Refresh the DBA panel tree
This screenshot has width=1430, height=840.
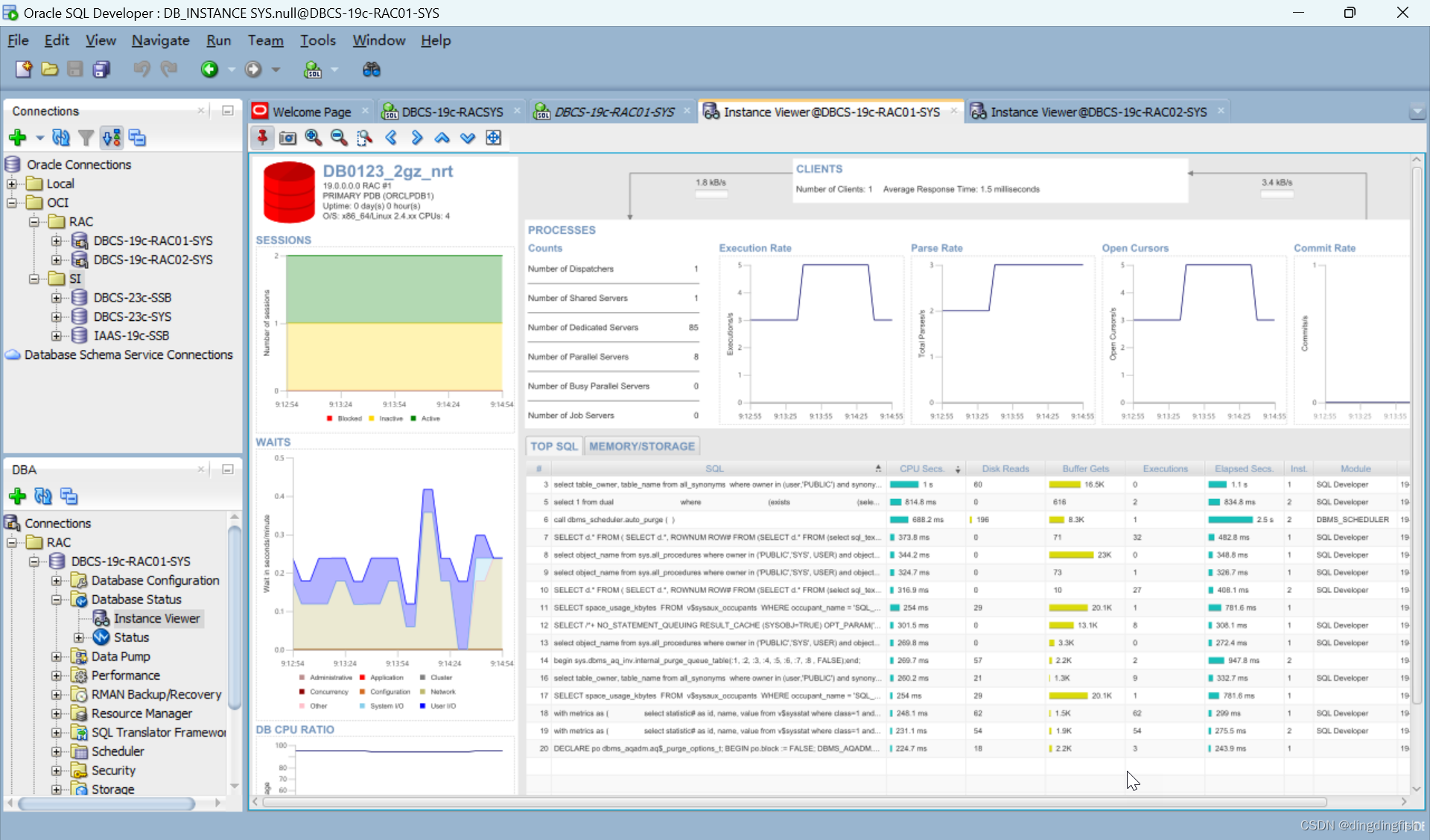43,496
